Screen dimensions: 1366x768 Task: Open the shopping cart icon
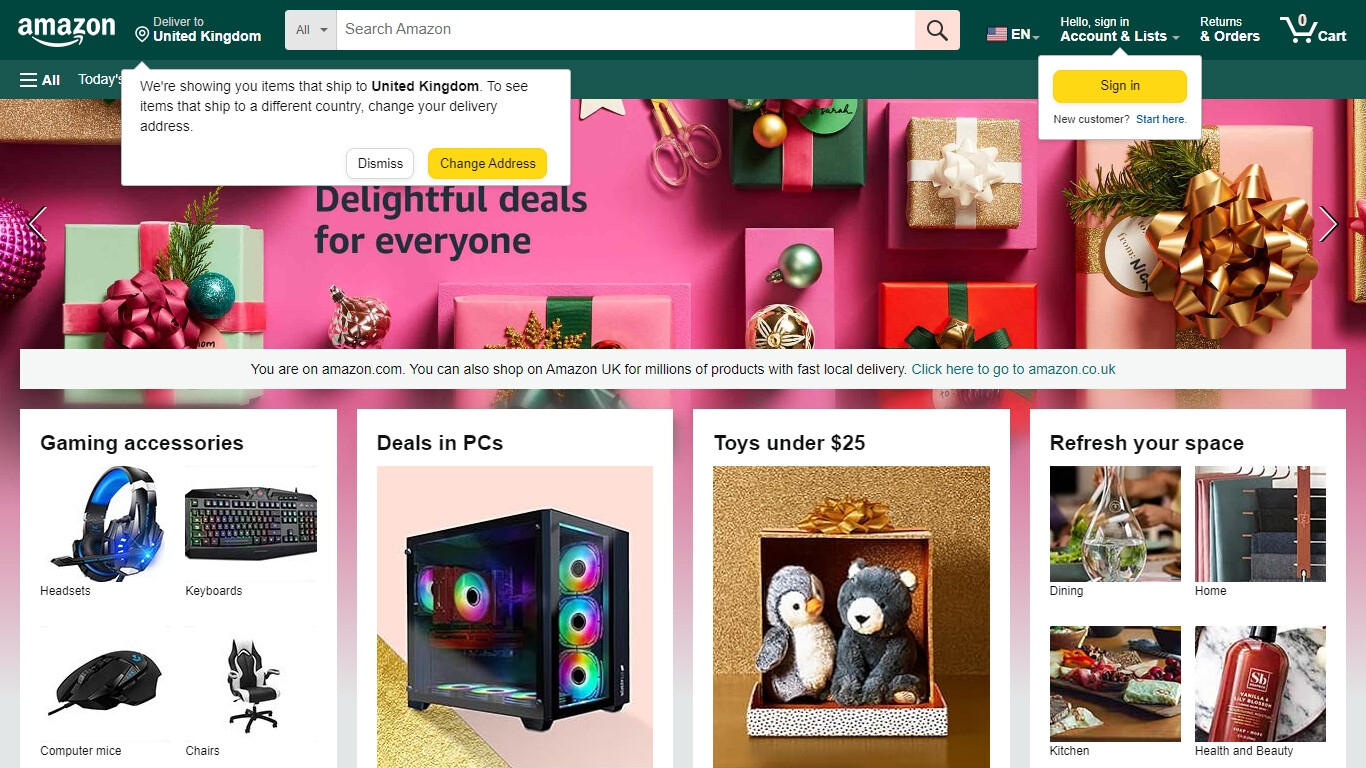pyautogui.click(x=1313, y=29)
